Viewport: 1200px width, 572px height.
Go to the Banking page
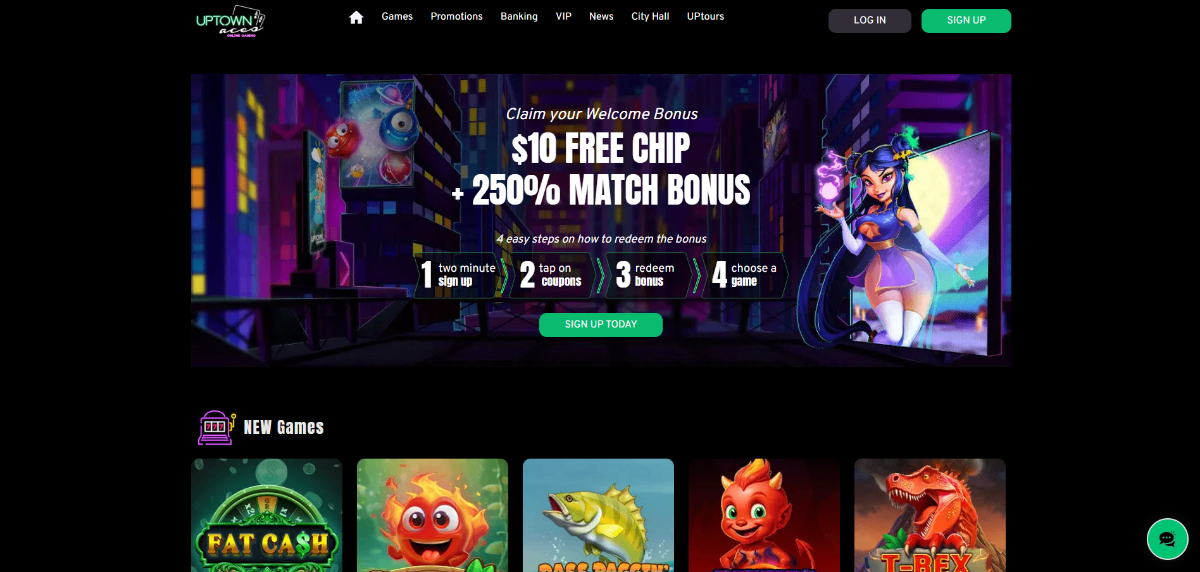click(x=519, y=17)
